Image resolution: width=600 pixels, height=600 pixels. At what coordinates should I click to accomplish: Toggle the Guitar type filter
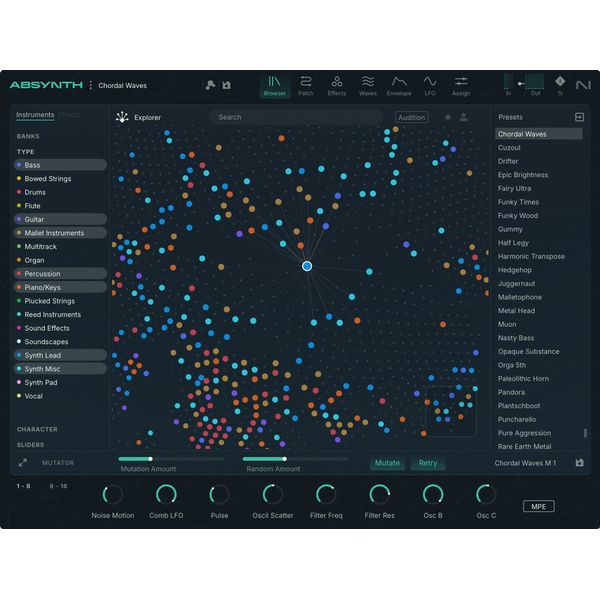pyautogui.click(x=60, y=219)
